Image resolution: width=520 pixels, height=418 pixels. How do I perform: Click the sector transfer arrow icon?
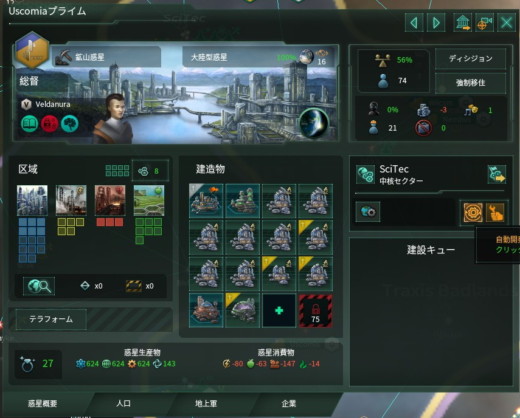496,174
